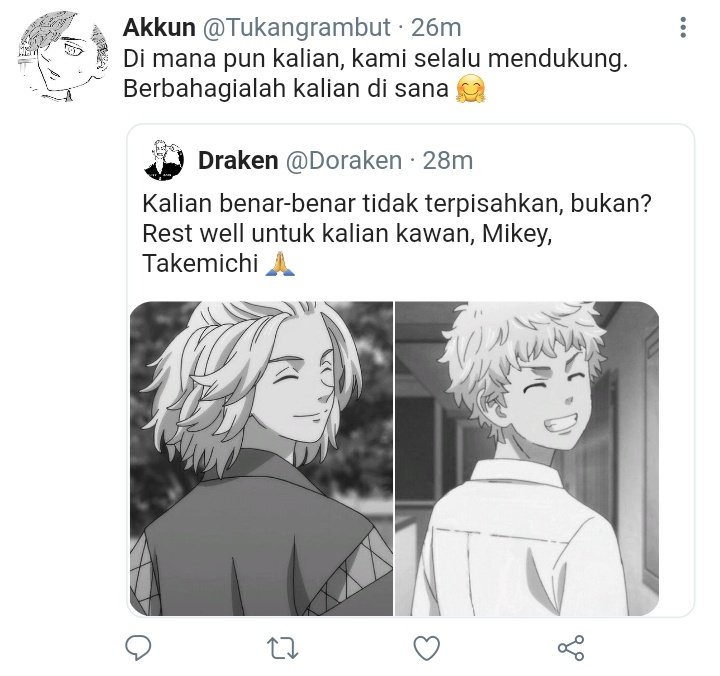Open quoted tweet text about Mikey, Takemichi

pos(397,234)
